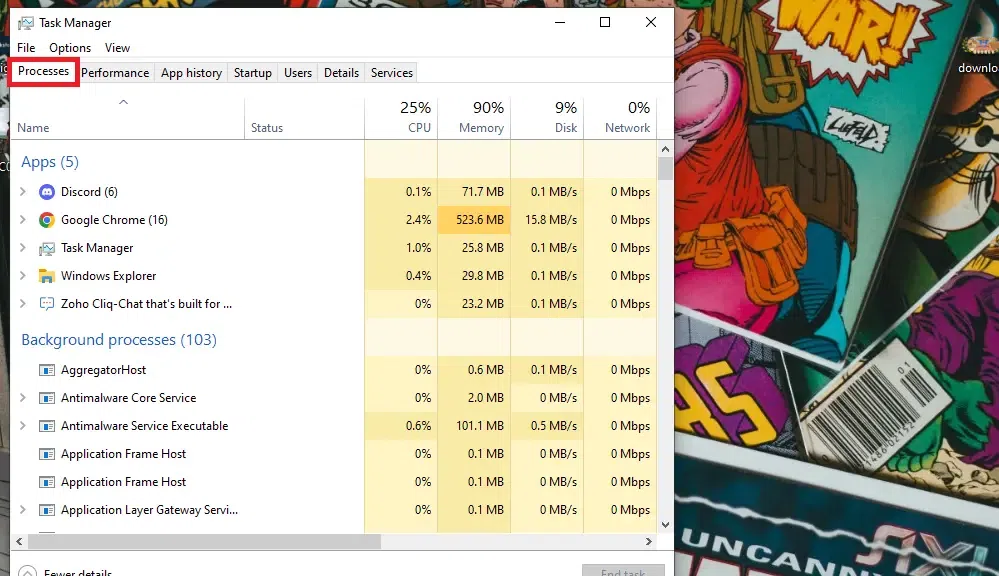
Task: Switch to the Processes tab
Action: [43, 71]
